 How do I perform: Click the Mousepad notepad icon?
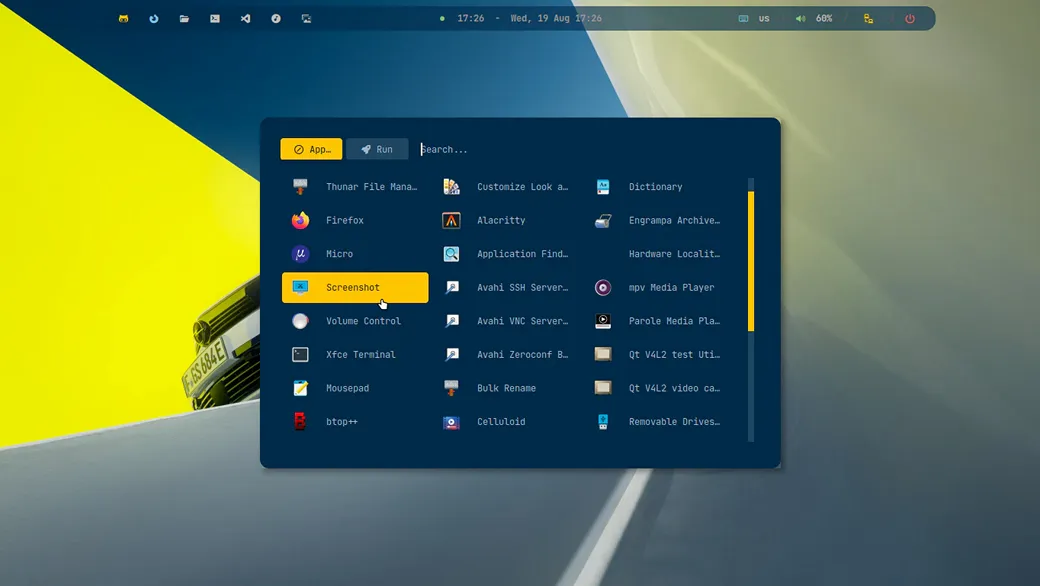pos(300,388)
